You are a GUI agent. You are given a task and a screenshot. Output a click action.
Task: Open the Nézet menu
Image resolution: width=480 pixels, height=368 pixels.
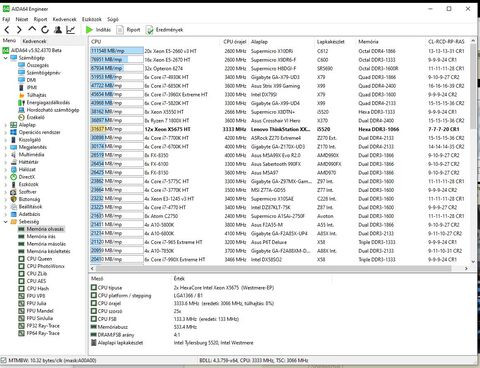[x=22, y=19]
